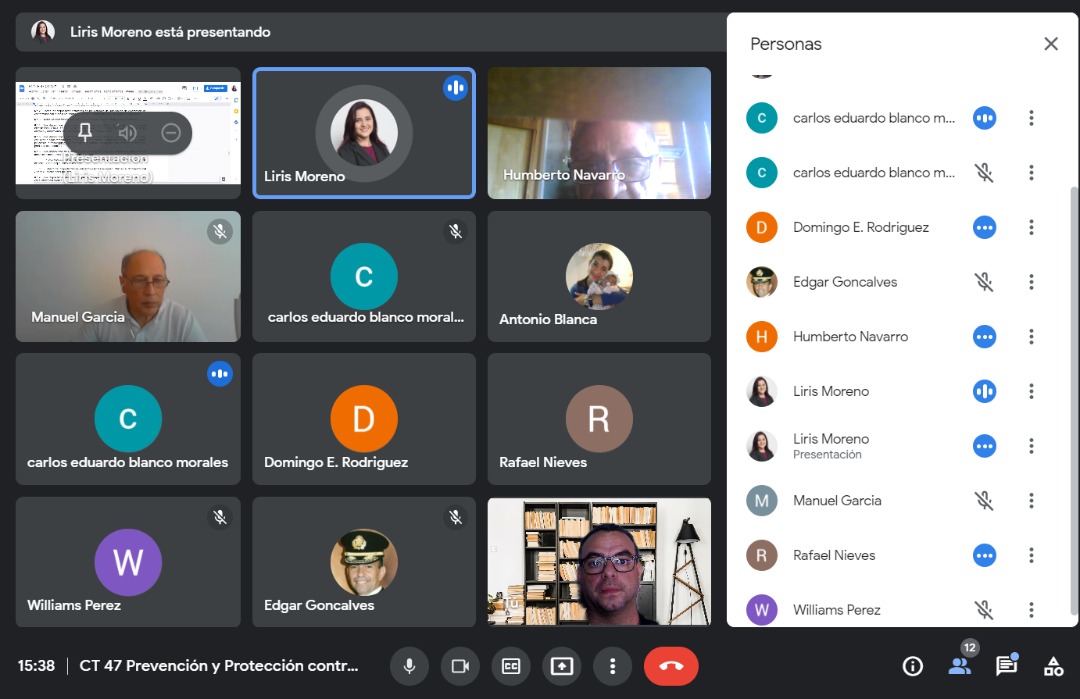Select muted carlos eduardo blanco moral... tile

click(364, 276)
